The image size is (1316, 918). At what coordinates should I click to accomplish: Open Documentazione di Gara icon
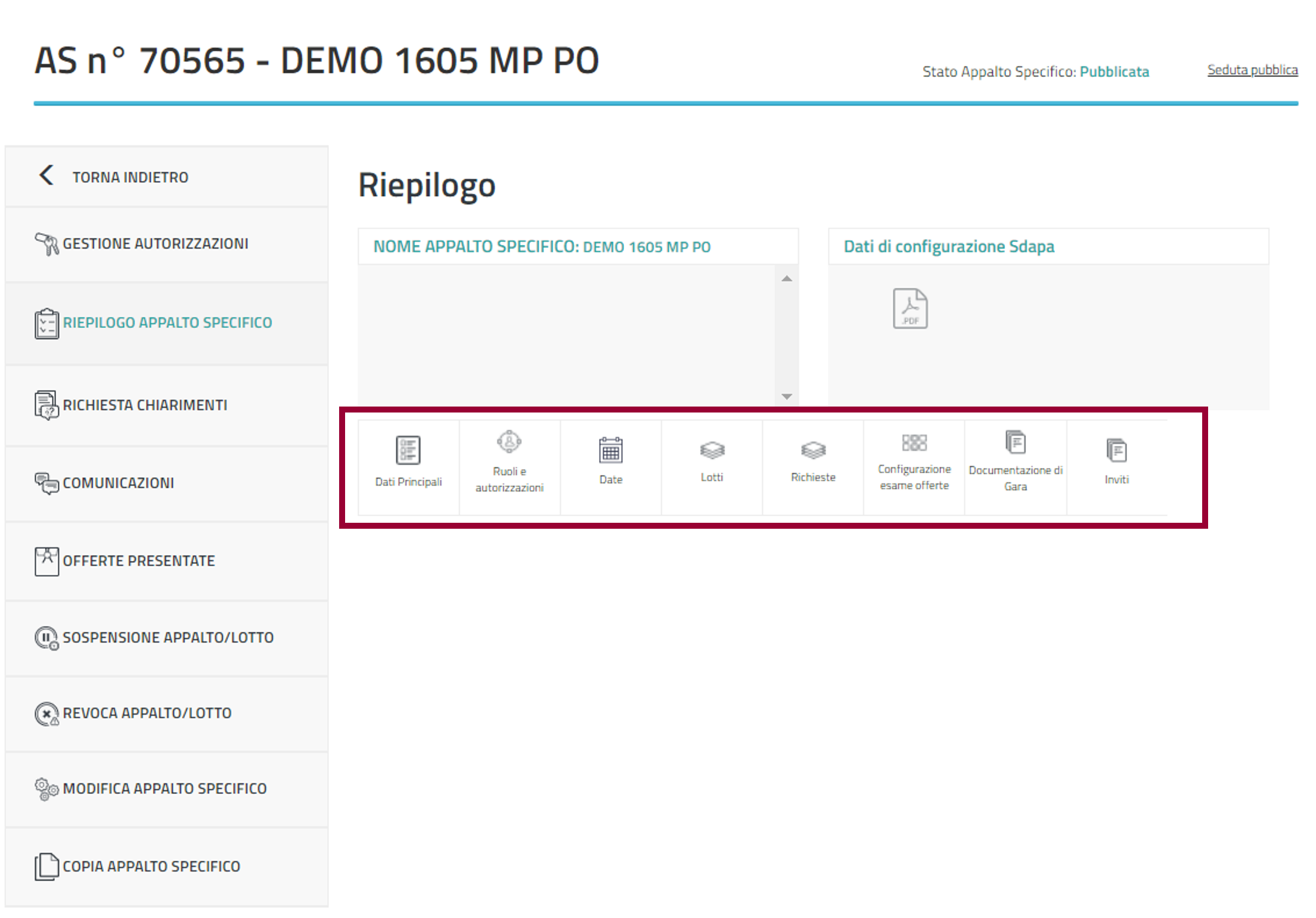1015,442
